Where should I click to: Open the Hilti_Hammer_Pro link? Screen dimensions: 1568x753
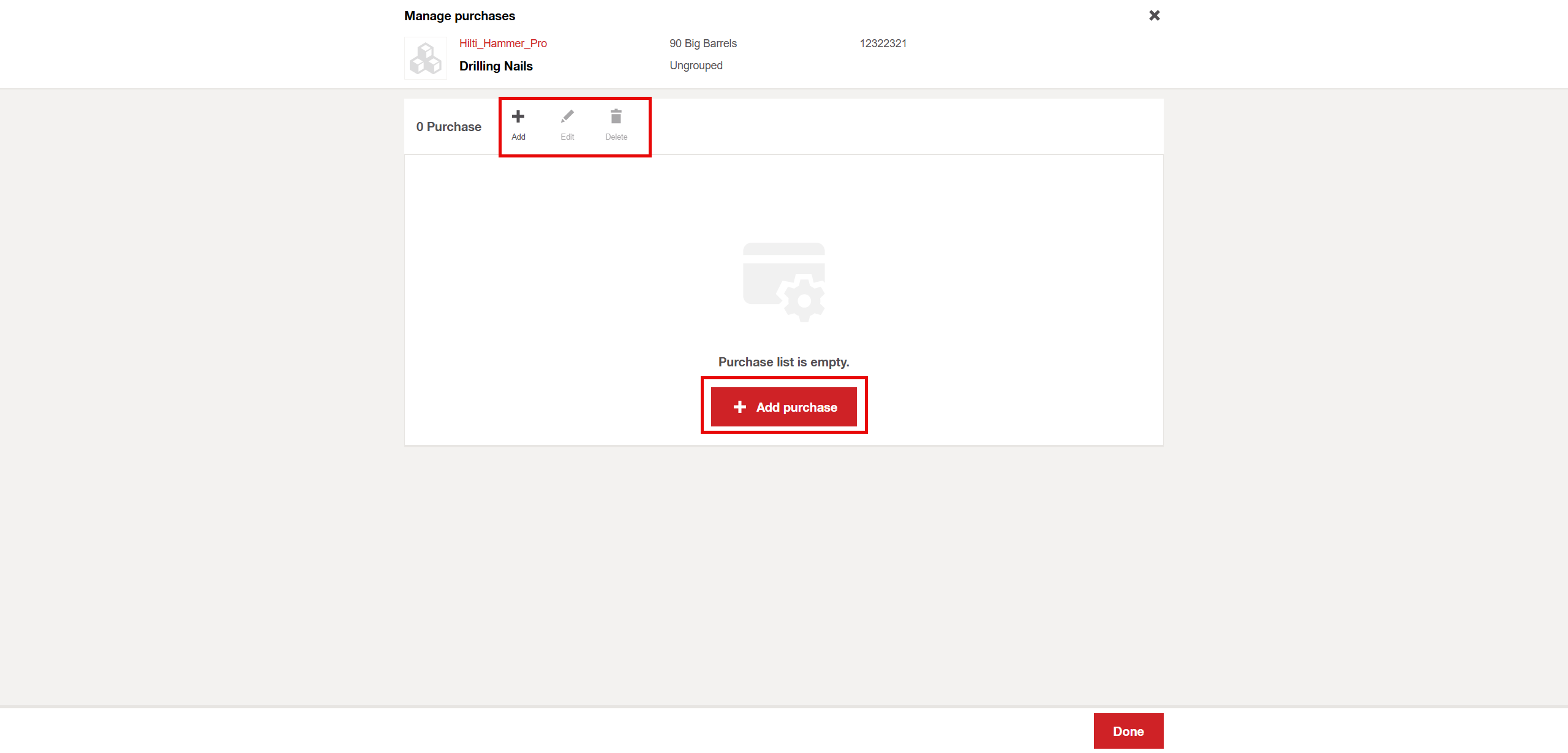coord(503,44)
